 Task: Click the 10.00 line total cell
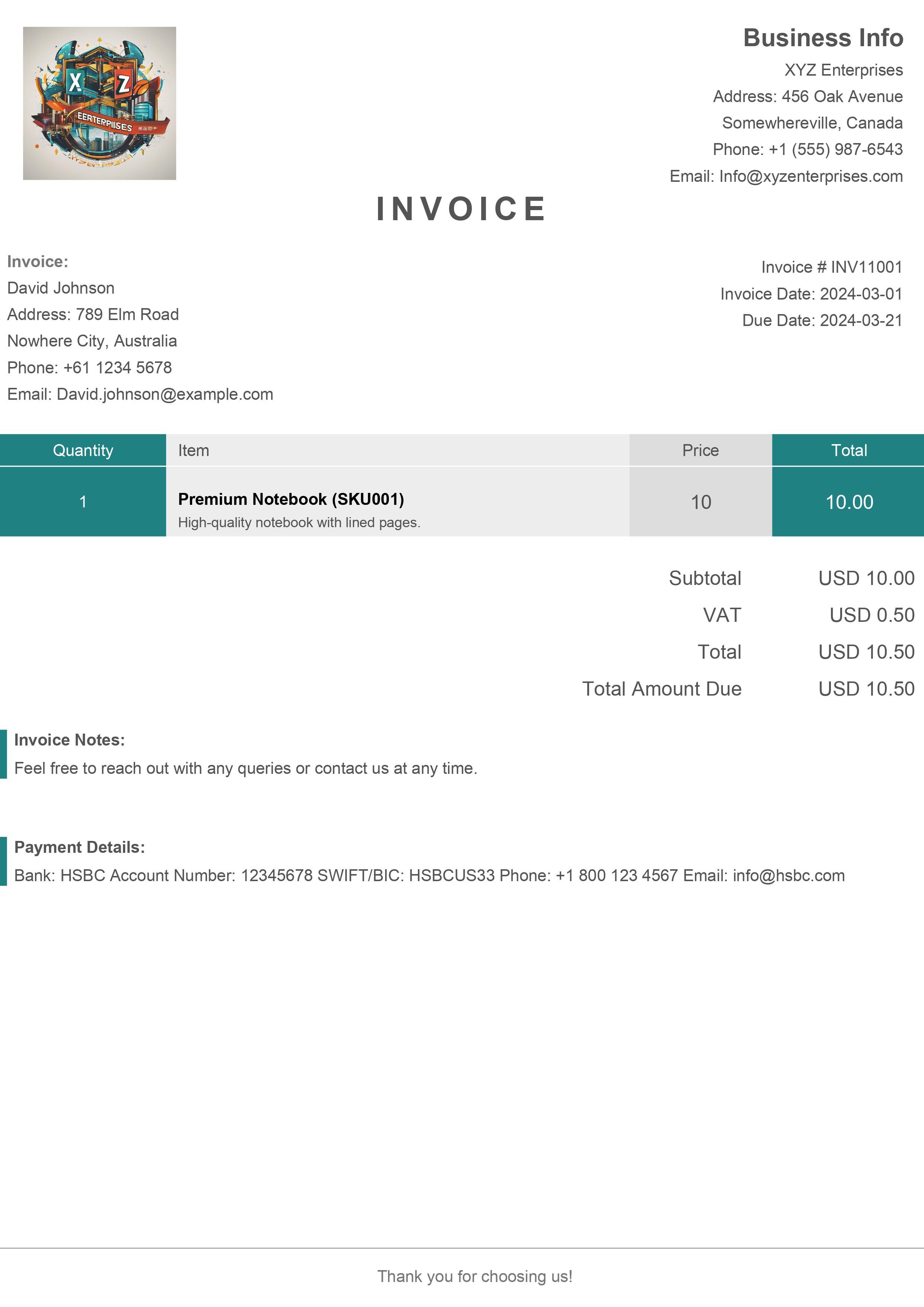[848, 502]
